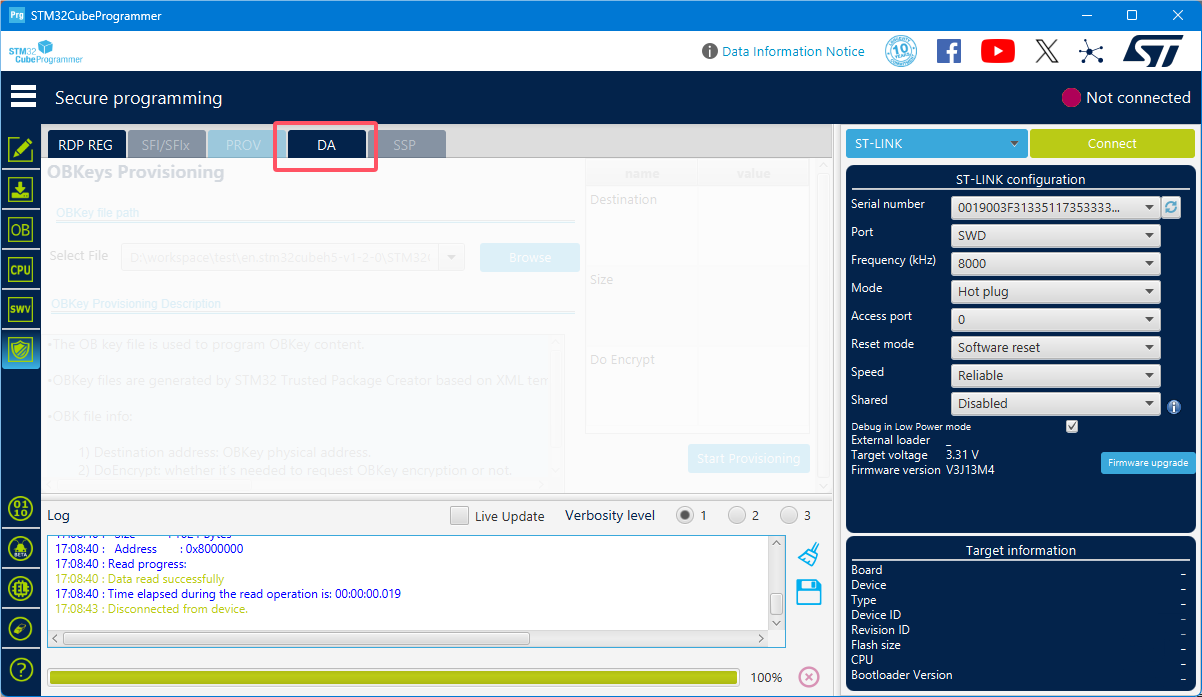Screen dimensions: 1202x697
Task: Save the log with floppy icon
Action: (x=809, y=592)
